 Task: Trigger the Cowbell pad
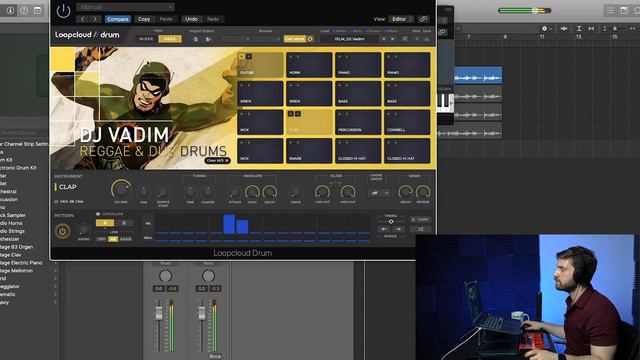pos(407,122)
